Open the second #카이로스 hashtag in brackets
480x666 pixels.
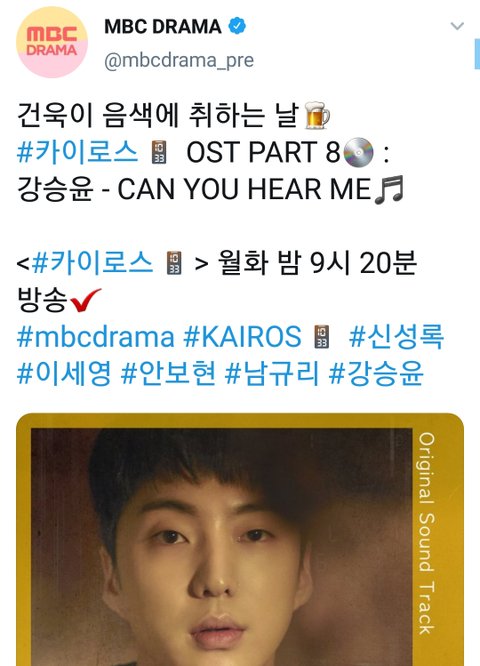pos(92,262)
